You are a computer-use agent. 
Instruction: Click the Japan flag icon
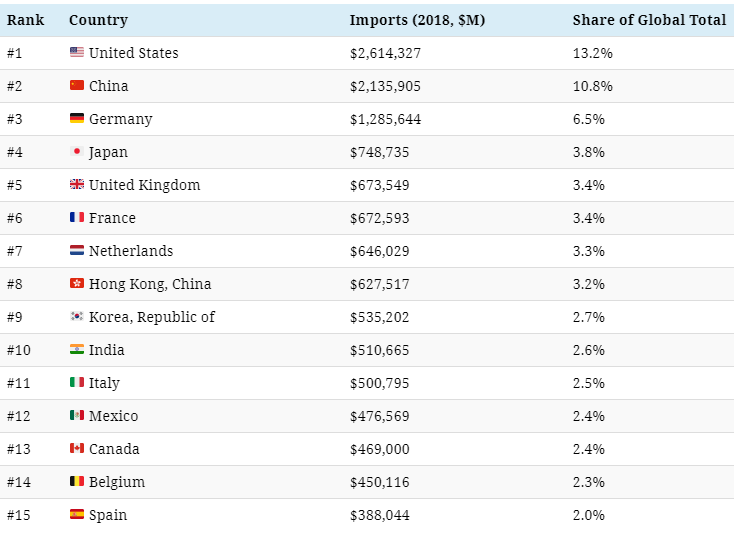[77, 151]
